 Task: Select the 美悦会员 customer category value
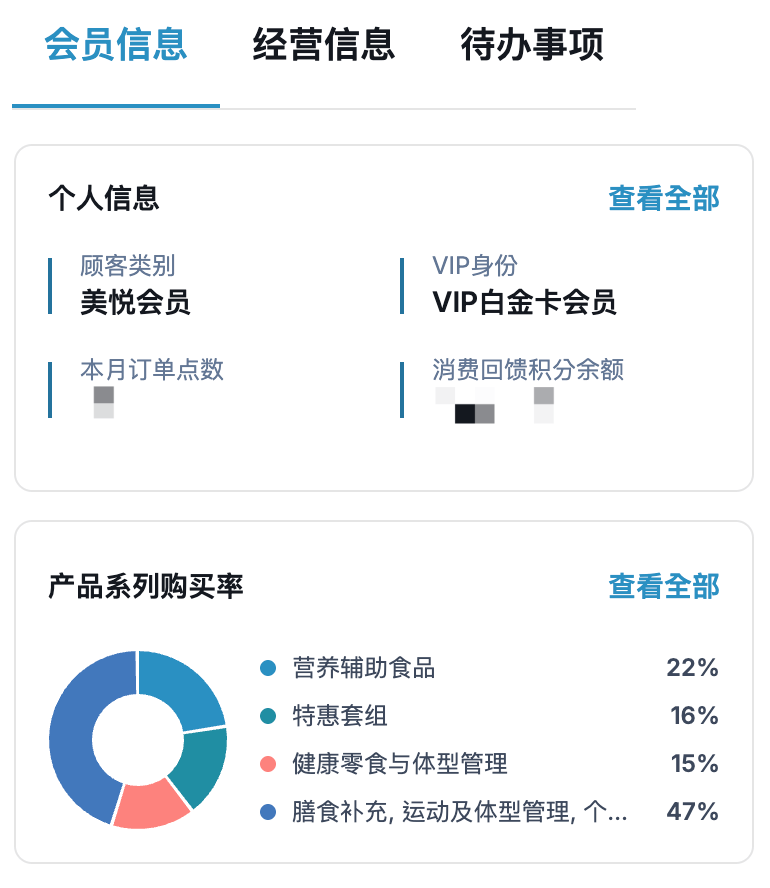[135, 302]
